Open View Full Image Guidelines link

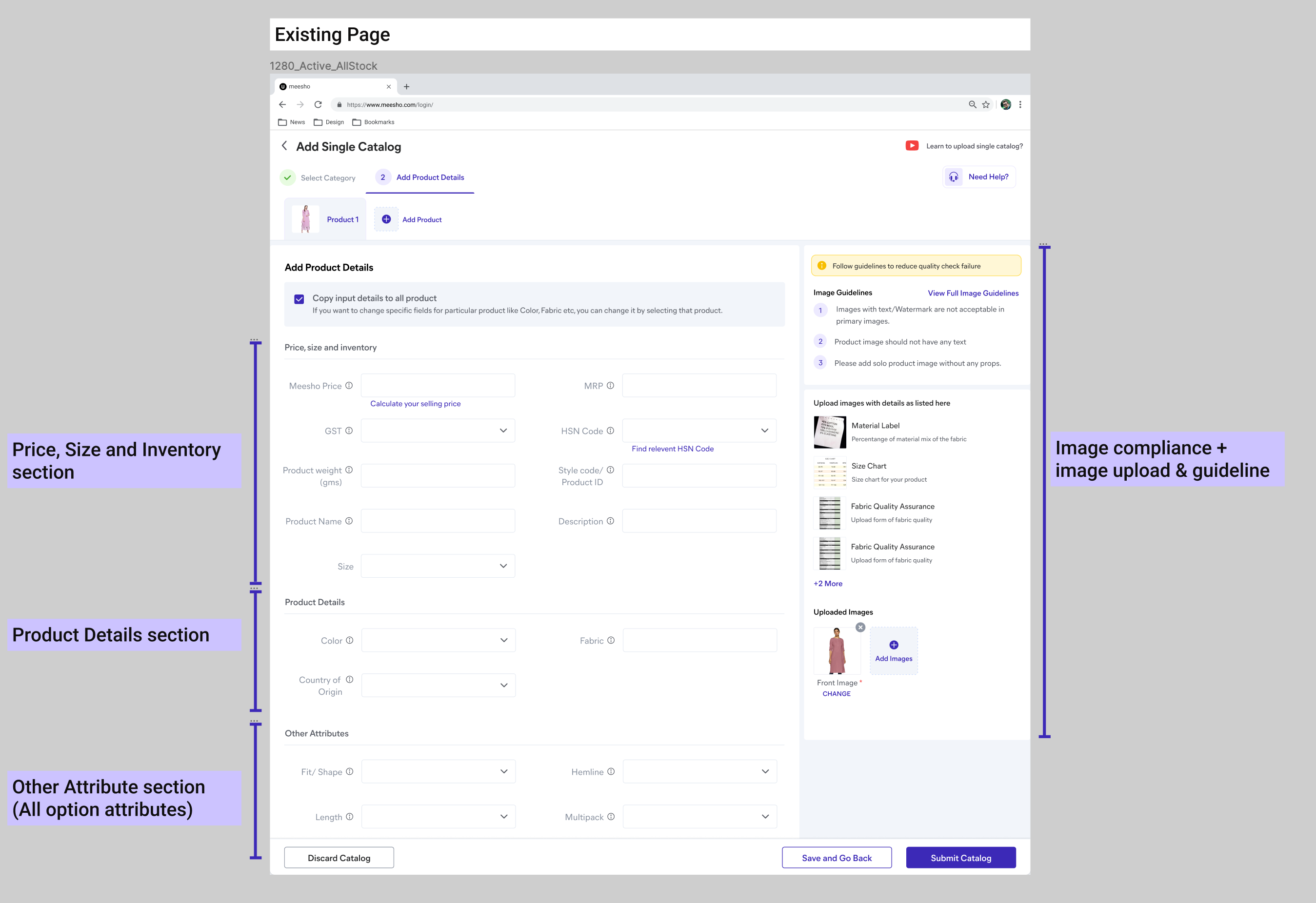pos(973,293)
